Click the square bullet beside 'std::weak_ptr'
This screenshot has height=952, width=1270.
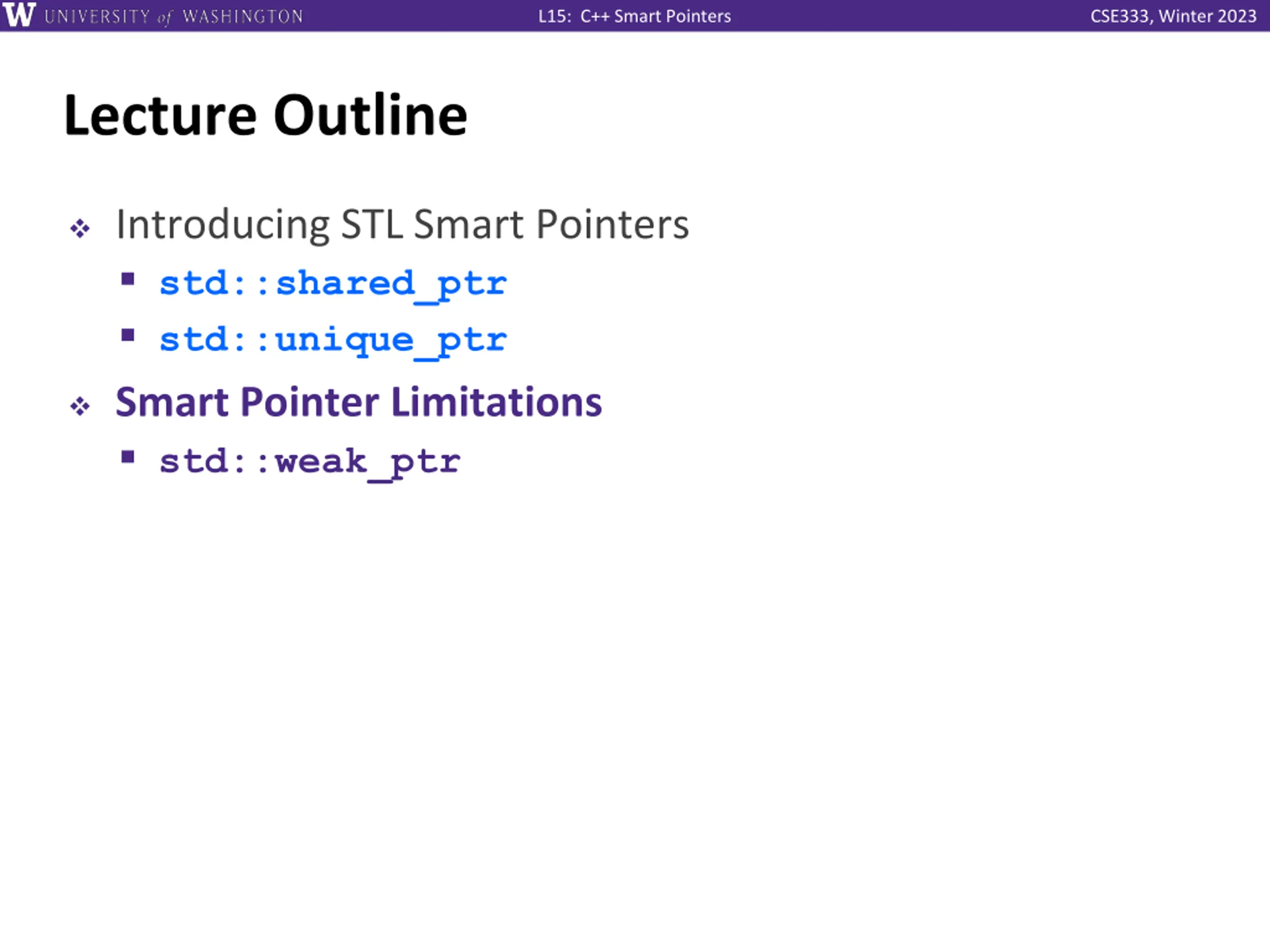(x=128, y=457)
